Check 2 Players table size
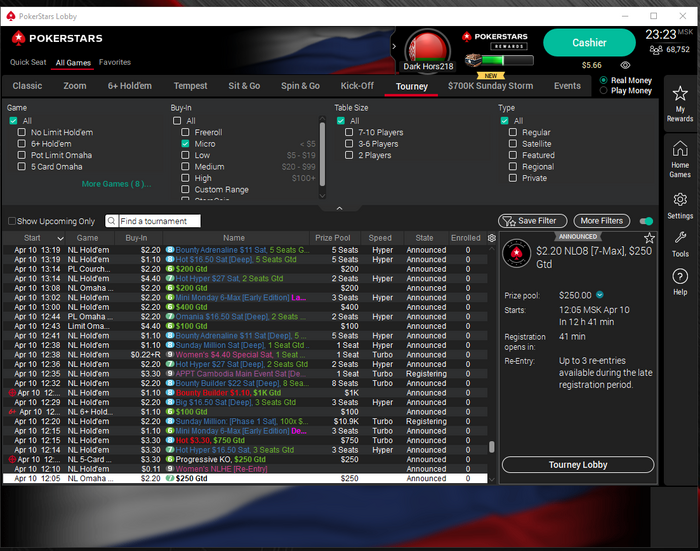Image resolution: width=700 pixels, height=551 pixels. (349, 155)
